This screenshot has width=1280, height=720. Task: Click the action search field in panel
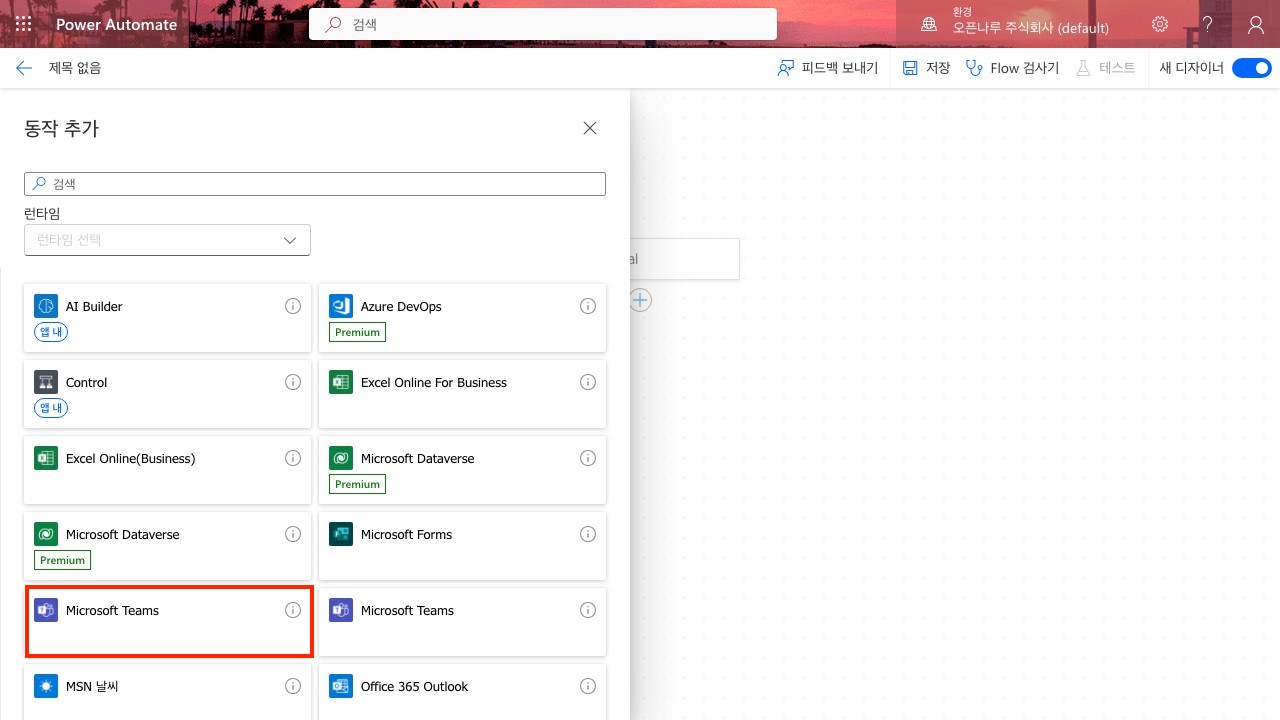click(315, 184)
